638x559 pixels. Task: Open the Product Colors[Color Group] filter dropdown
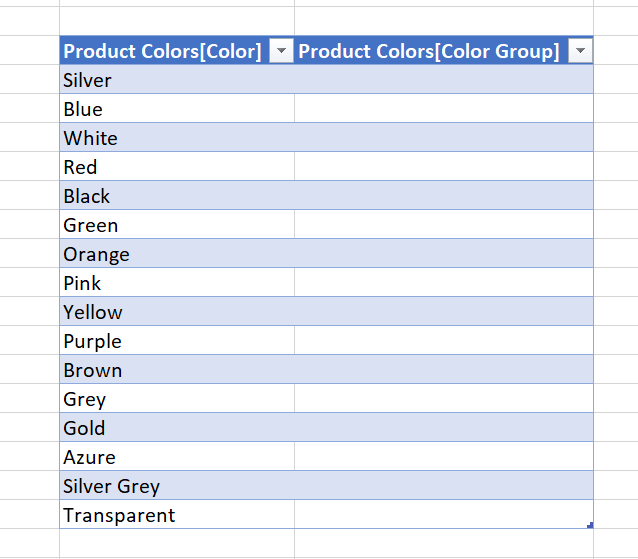[580, 52]
